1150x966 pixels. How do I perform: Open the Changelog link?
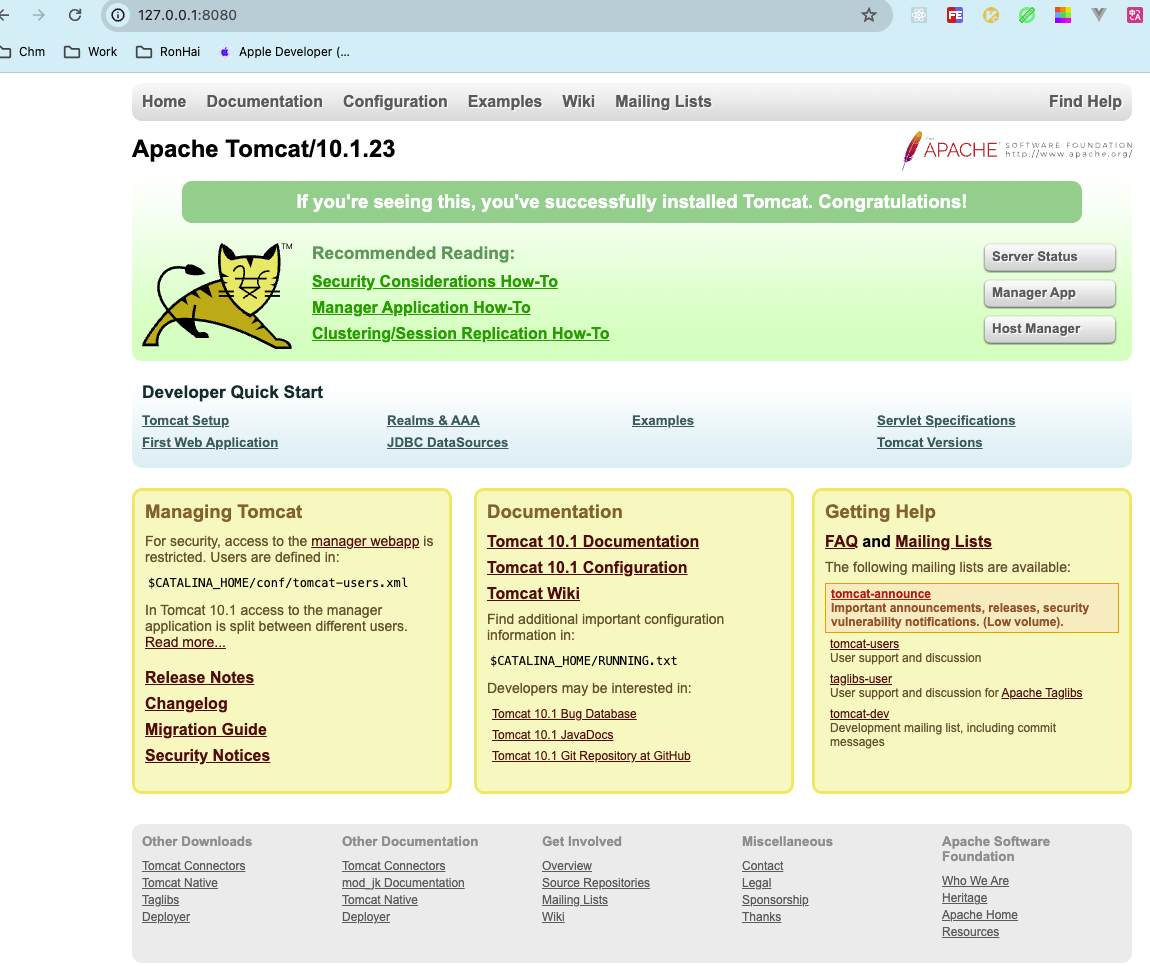[x=186, y=703]
